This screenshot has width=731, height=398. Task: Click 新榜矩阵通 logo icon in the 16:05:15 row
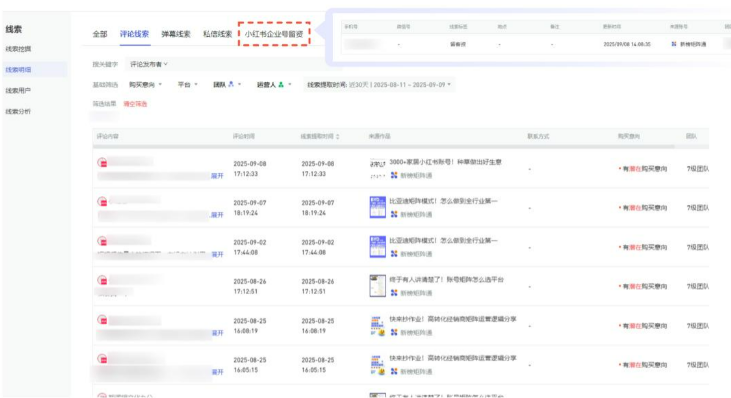click(x=394, y=371)
